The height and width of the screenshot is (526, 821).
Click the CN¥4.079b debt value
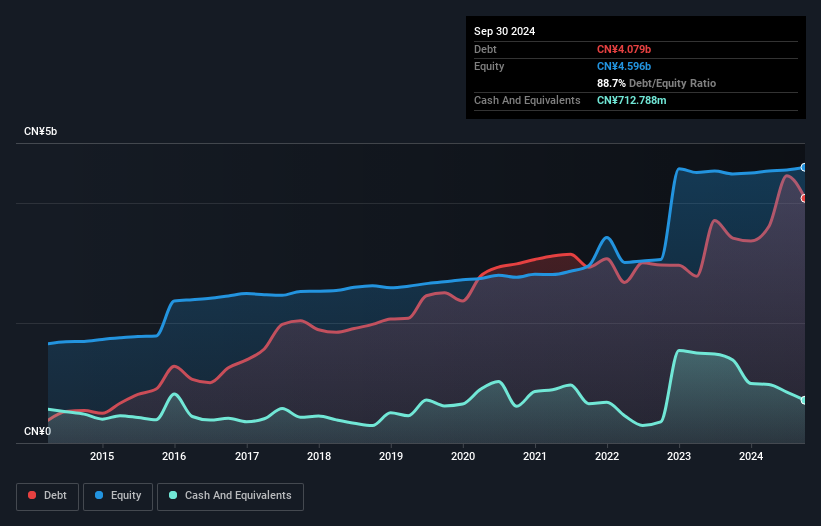(x=624, y=49)
